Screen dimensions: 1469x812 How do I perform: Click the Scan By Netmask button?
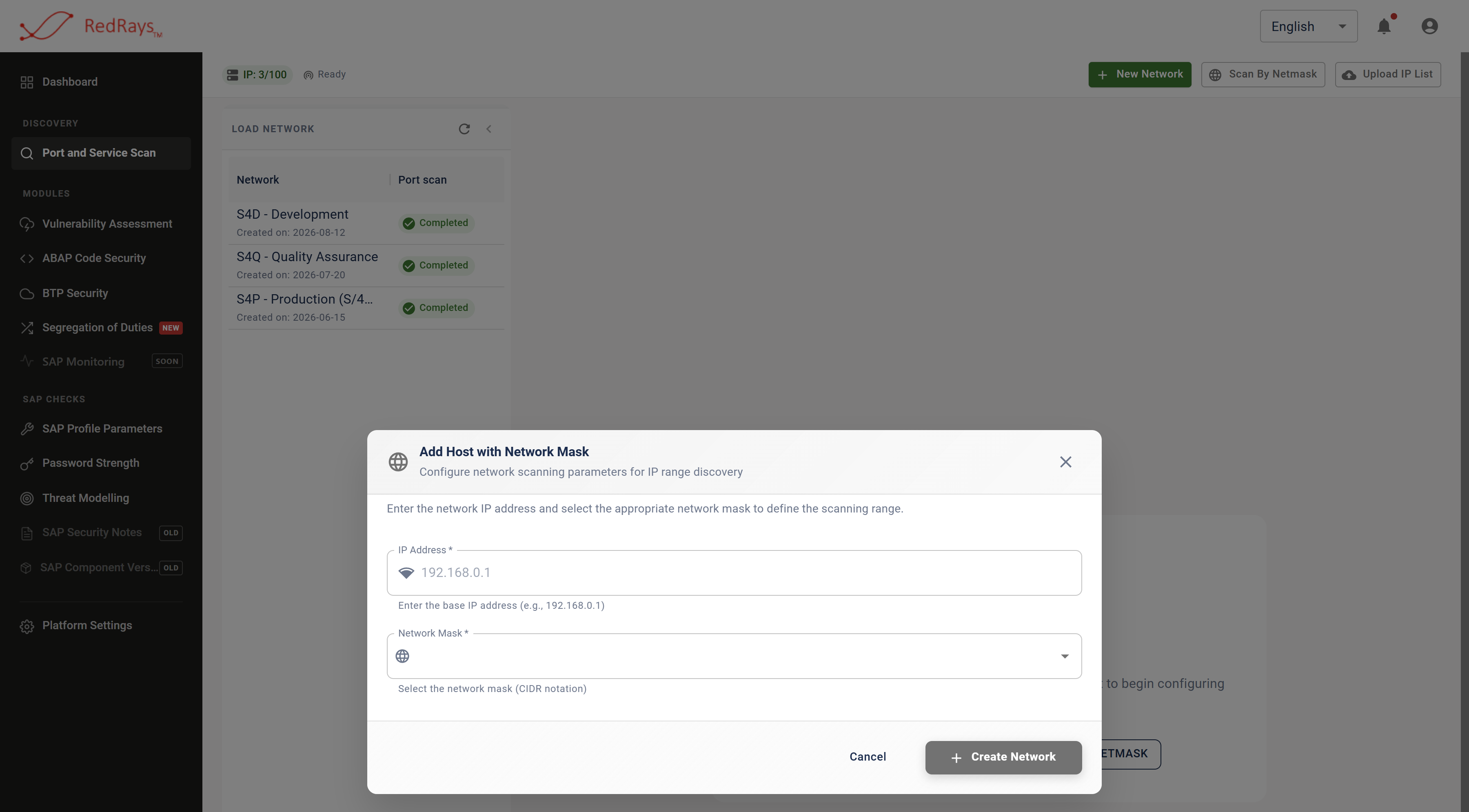click(1263, 75)
